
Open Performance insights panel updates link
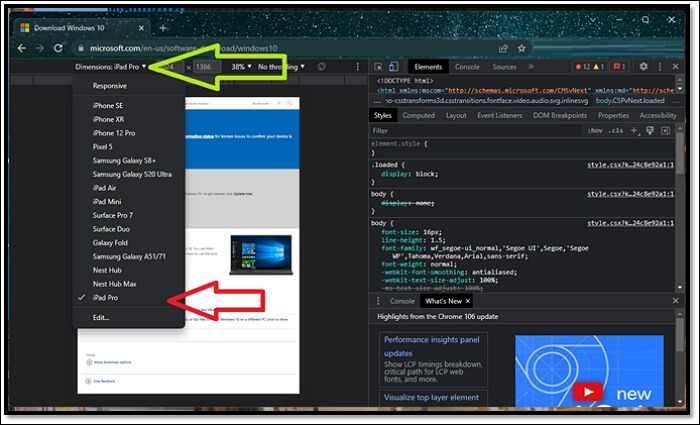pos(432,346)
